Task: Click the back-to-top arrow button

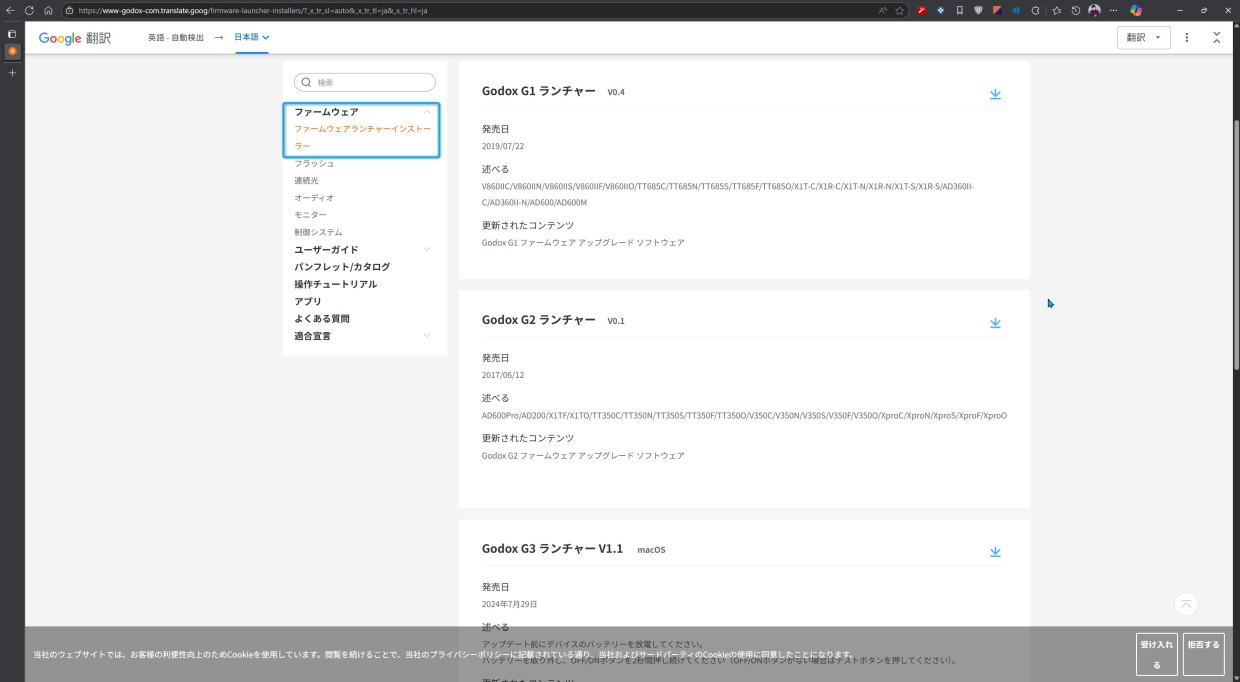Action: (1186, 604)
